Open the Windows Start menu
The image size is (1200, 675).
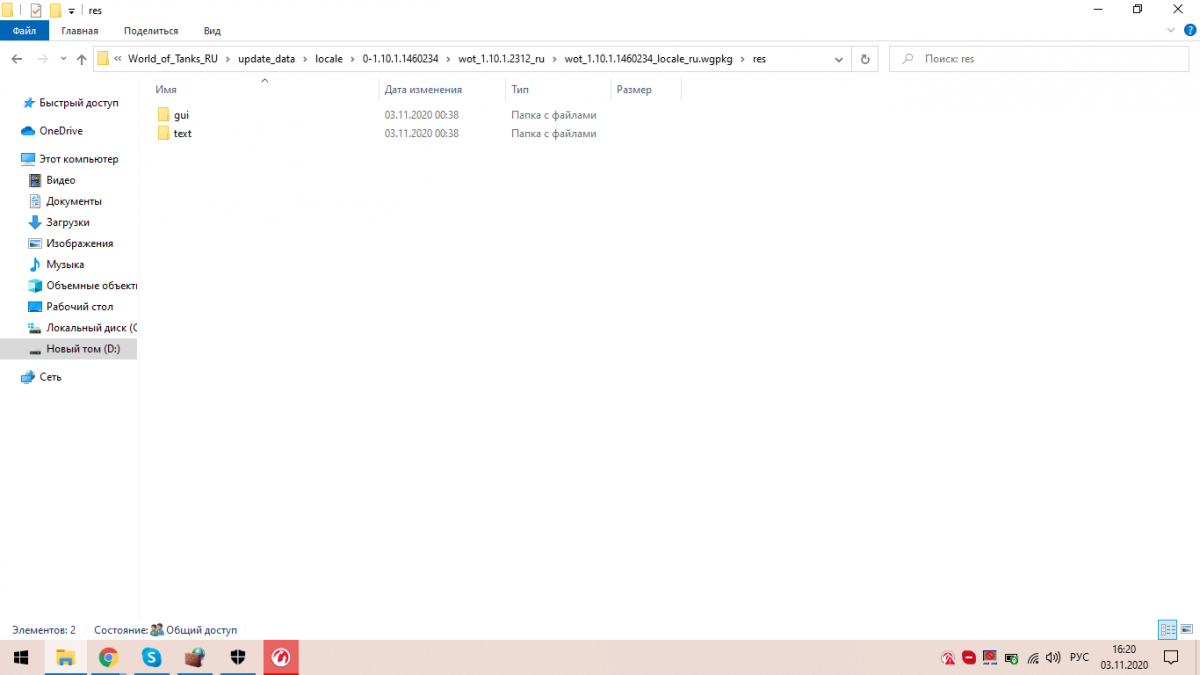click(x=21, y=657)
